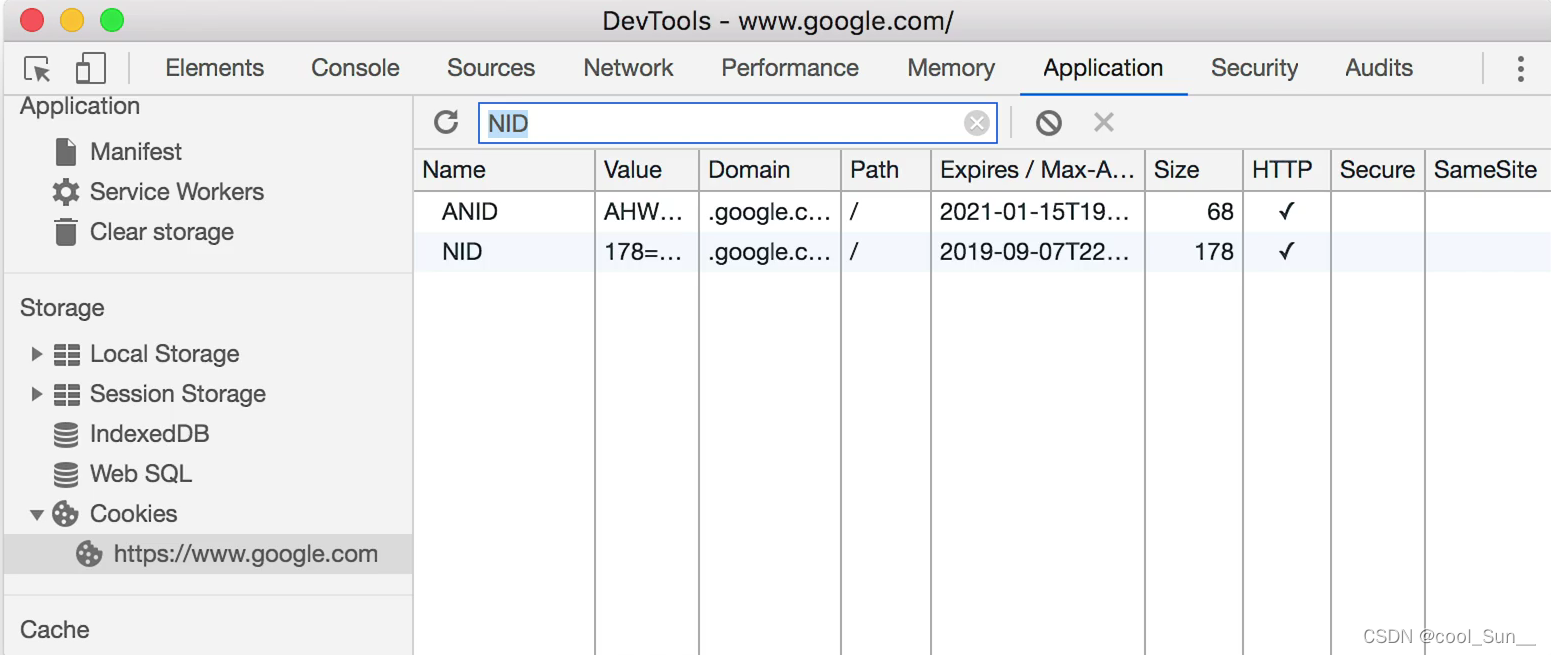Clear the NID filter text
The image size is (1551, 655).
pos(976,123)
